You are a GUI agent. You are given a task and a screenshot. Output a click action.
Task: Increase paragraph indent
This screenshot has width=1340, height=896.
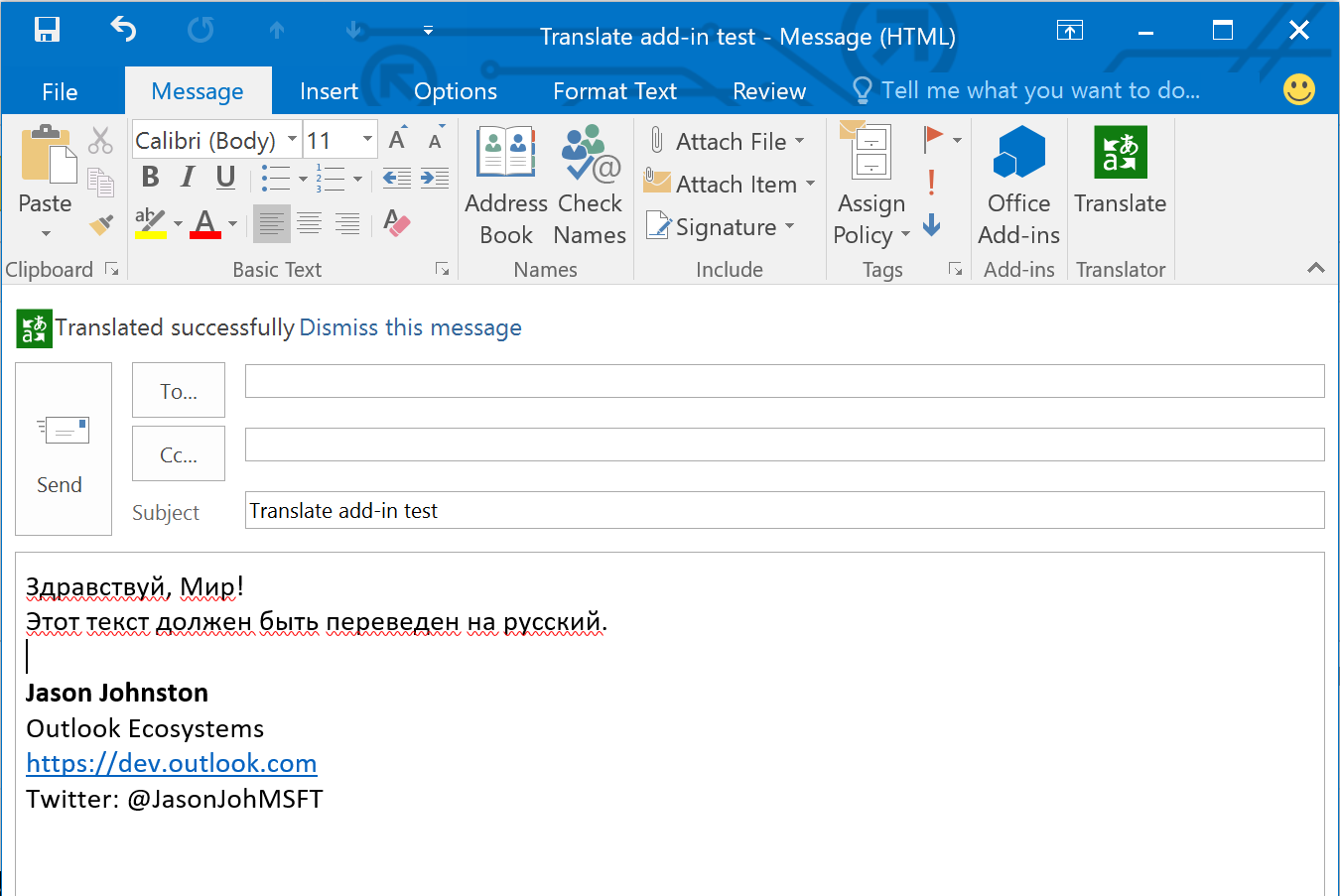pyautogui.click(x=435, y=179)
